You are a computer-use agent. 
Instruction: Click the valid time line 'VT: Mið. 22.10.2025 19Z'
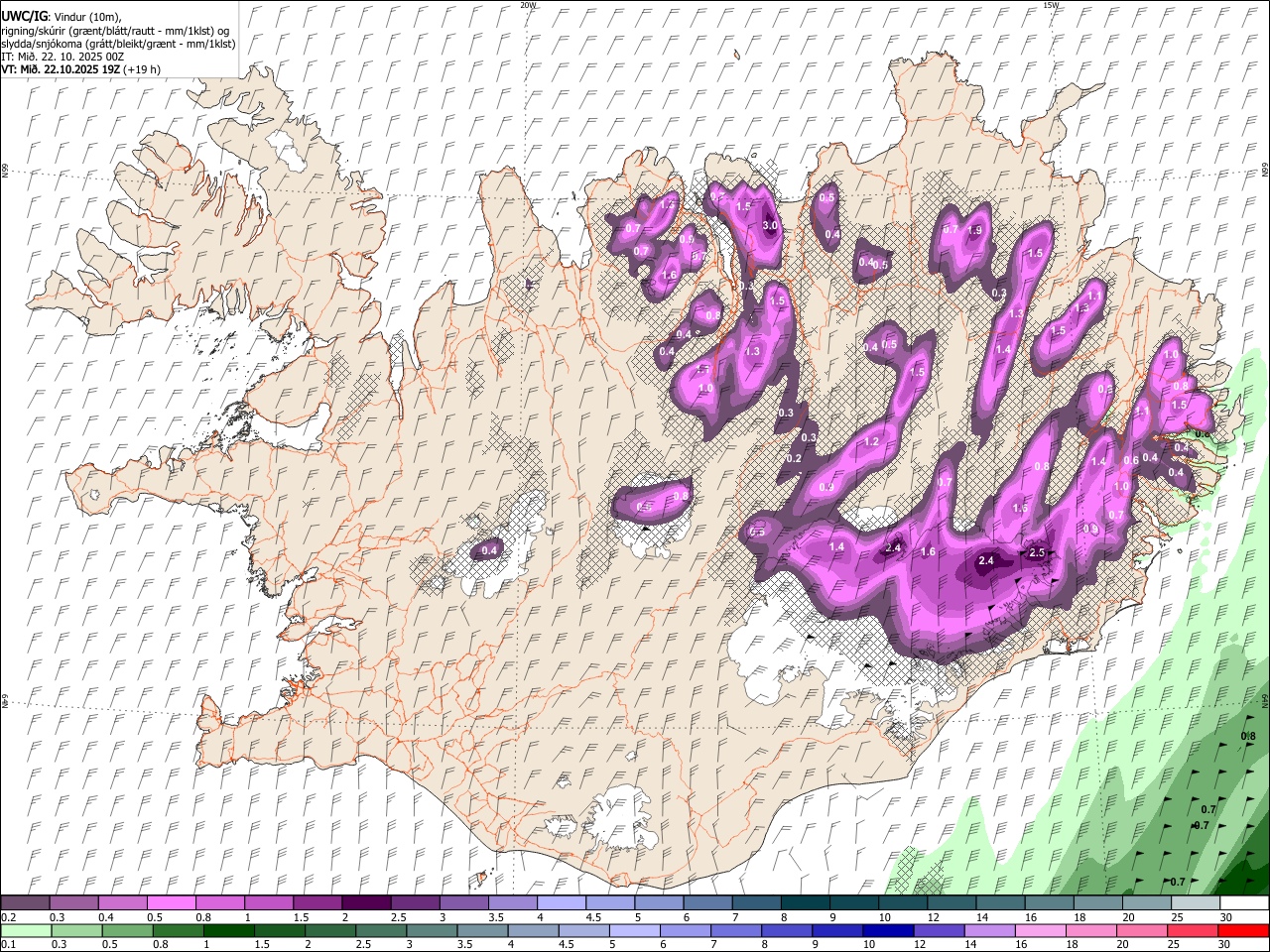point(61,69)
